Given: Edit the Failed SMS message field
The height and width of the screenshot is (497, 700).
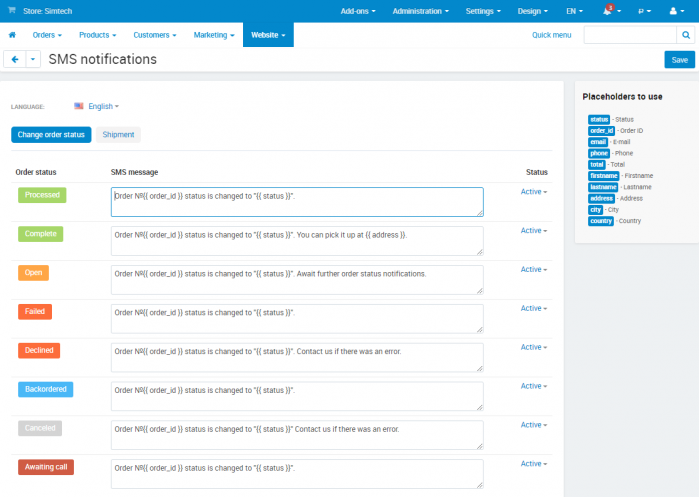Looking at the screenshot, I should click(297, 318).
